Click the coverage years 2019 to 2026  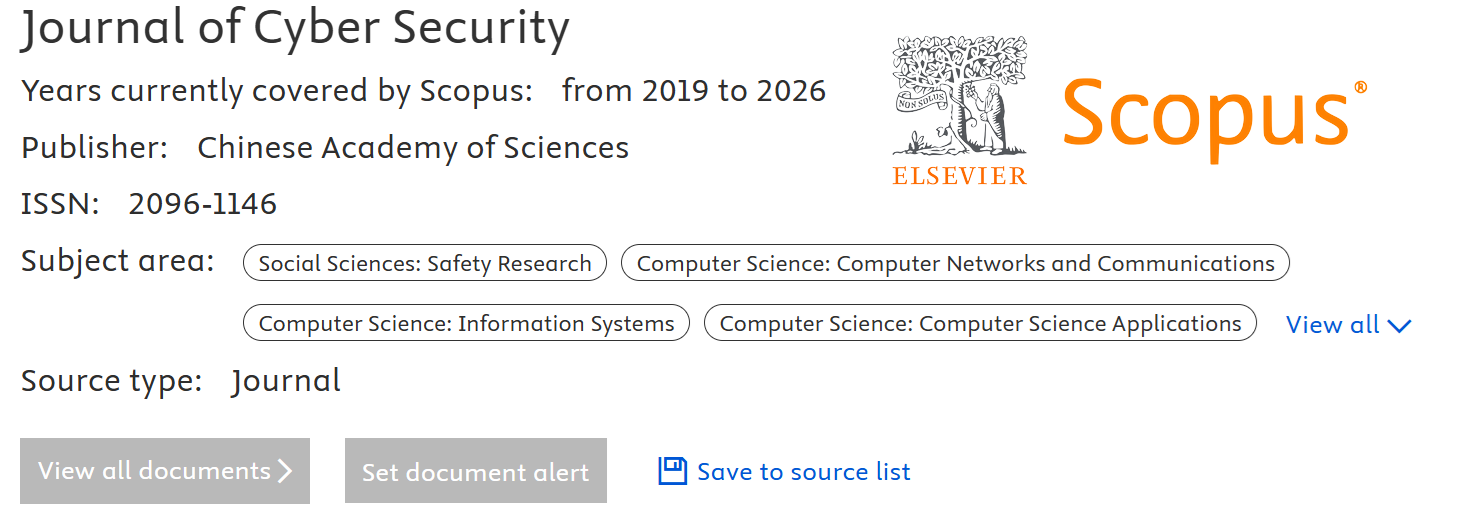[x=693, y=91]
